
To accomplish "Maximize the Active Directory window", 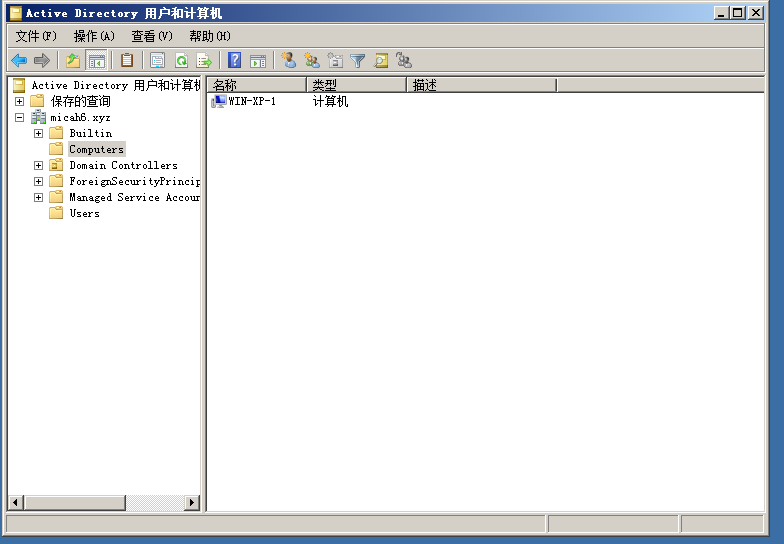I will tap(738, 13).
